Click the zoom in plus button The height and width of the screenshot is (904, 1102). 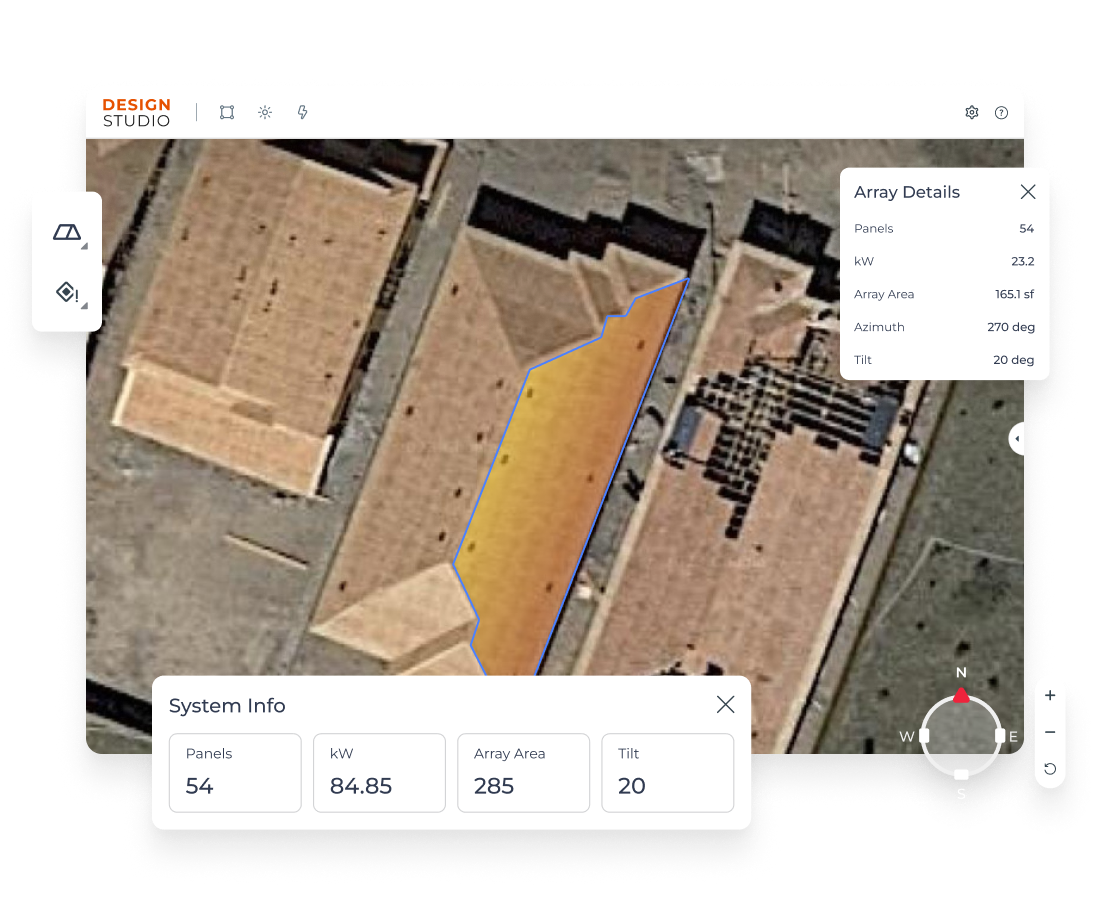[x=1050, y=695]
